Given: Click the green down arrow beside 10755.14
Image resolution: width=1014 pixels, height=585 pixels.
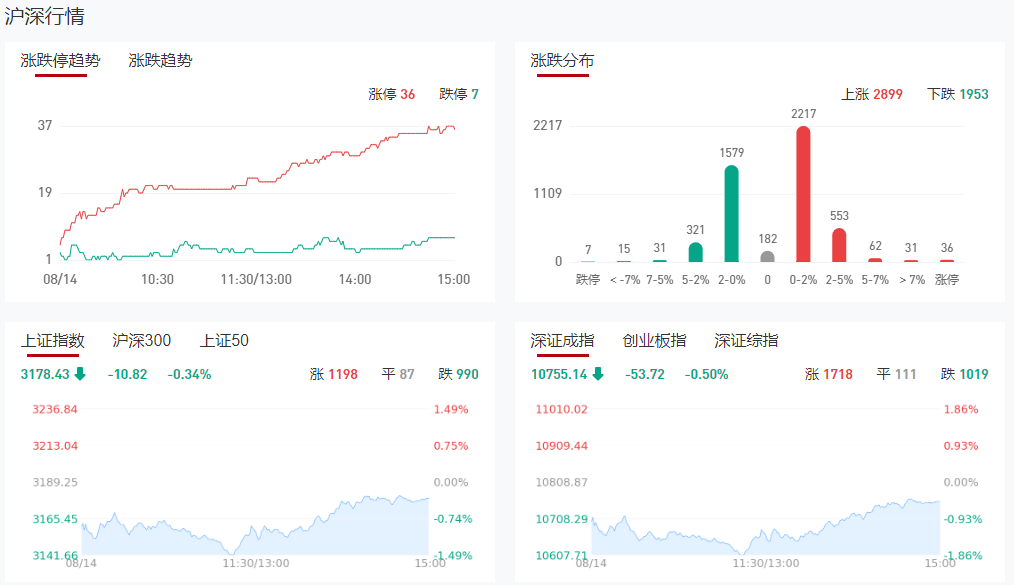Looking at the screenshot, I should click(x=598, y=374).
